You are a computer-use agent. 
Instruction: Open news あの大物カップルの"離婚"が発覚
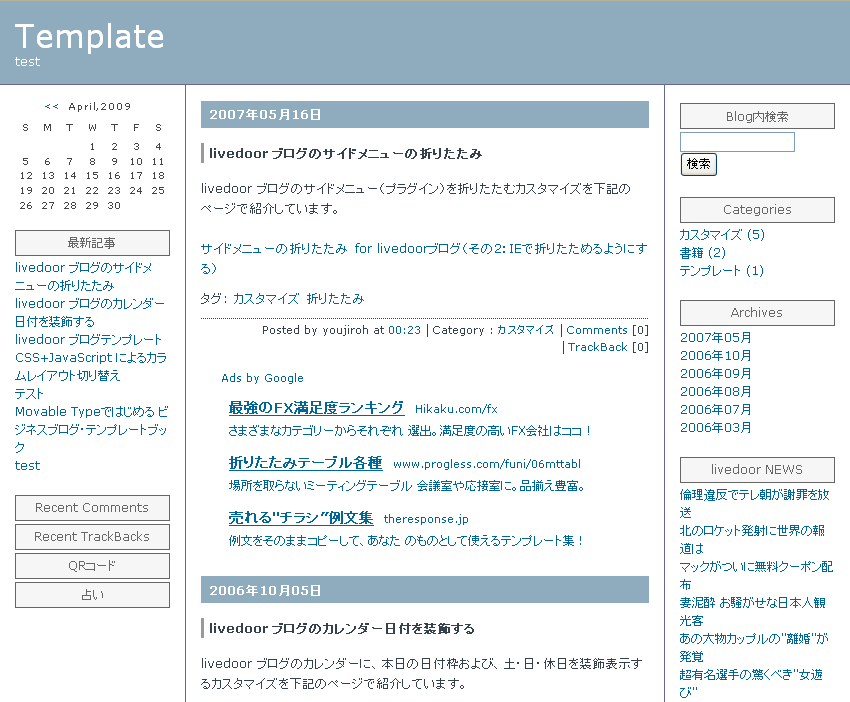click(754, 647)
